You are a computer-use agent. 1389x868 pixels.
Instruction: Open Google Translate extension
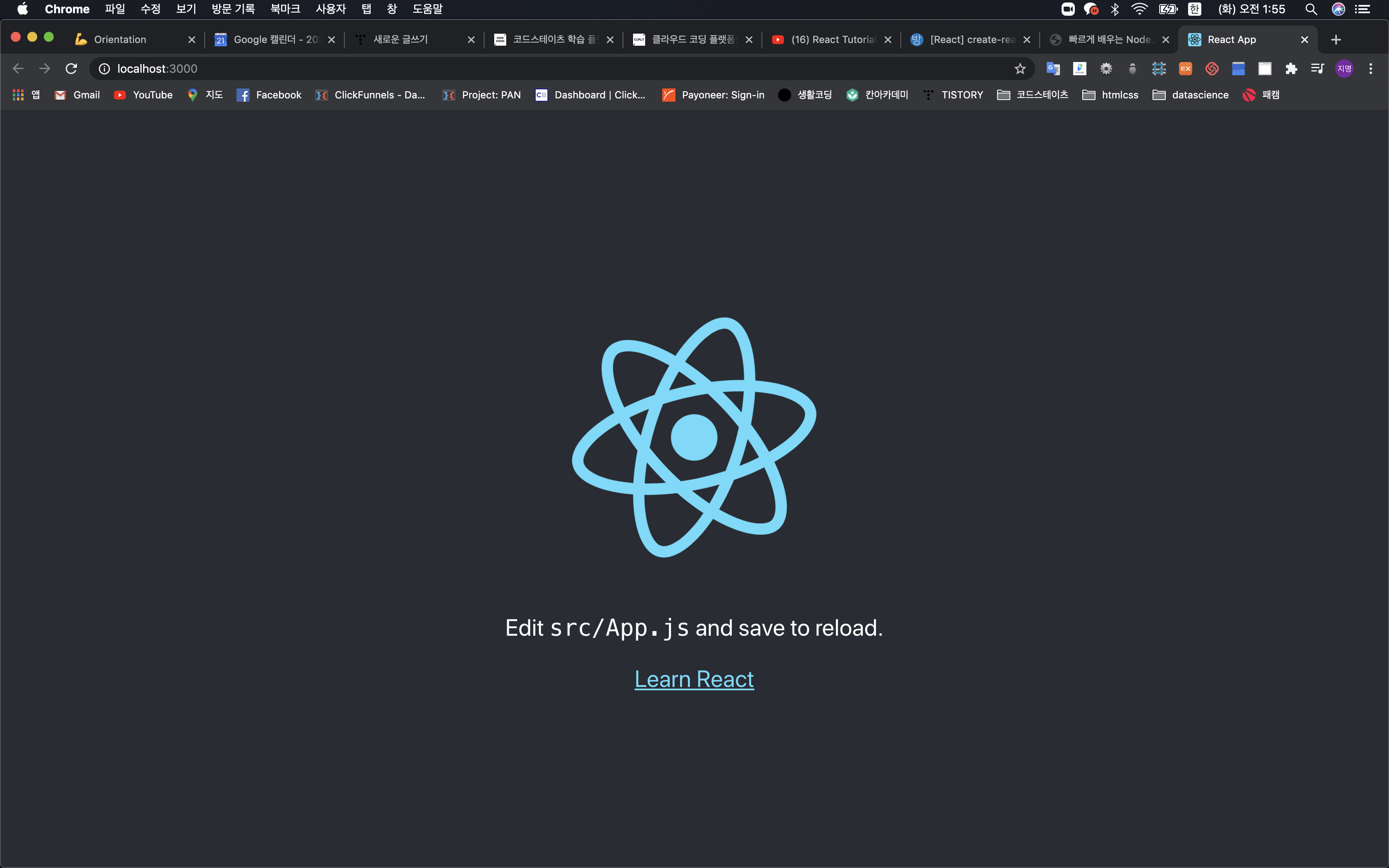(x=1052, y=69)
